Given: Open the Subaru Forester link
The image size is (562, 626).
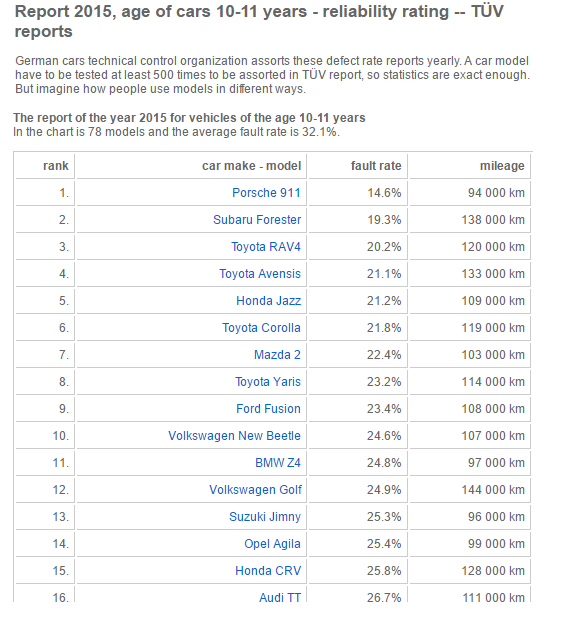Looking at the screenshot, I should pyautogui.click(x=257, y=220).
